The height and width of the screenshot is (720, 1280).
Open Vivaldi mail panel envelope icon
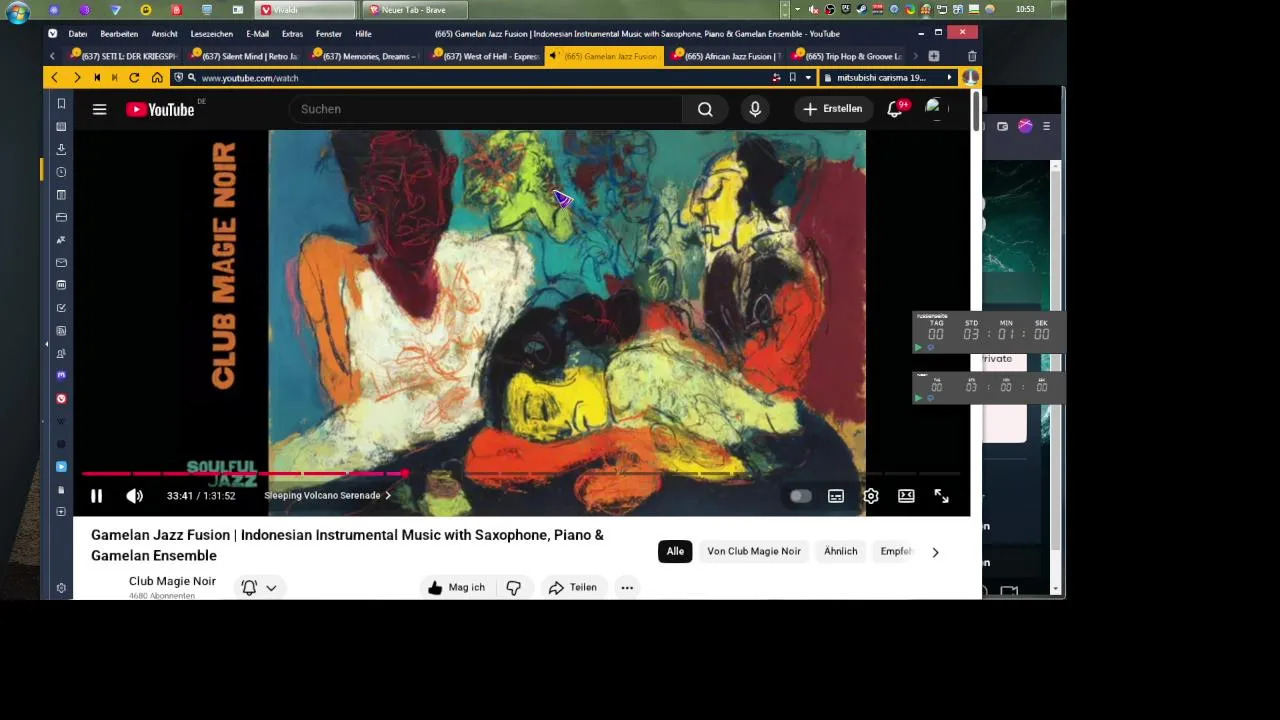pos(61,263)
